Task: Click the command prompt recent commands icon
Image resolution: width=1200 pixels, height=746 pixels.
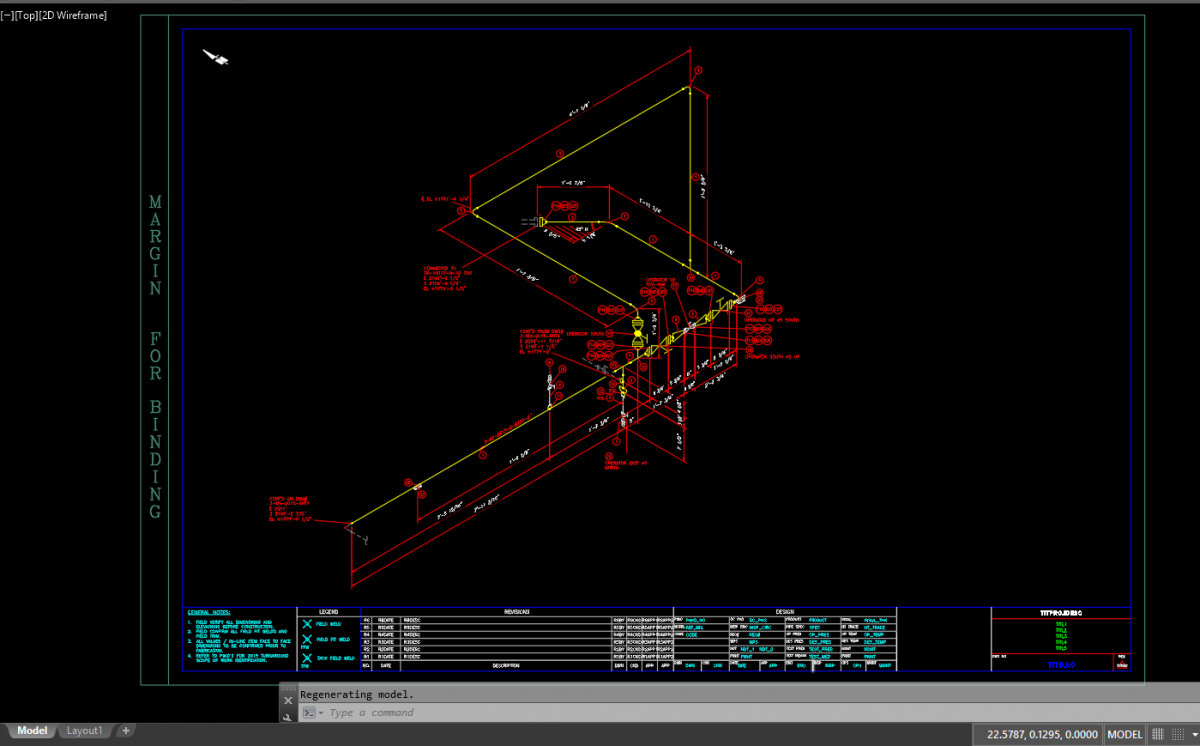Action: (309, 713)
